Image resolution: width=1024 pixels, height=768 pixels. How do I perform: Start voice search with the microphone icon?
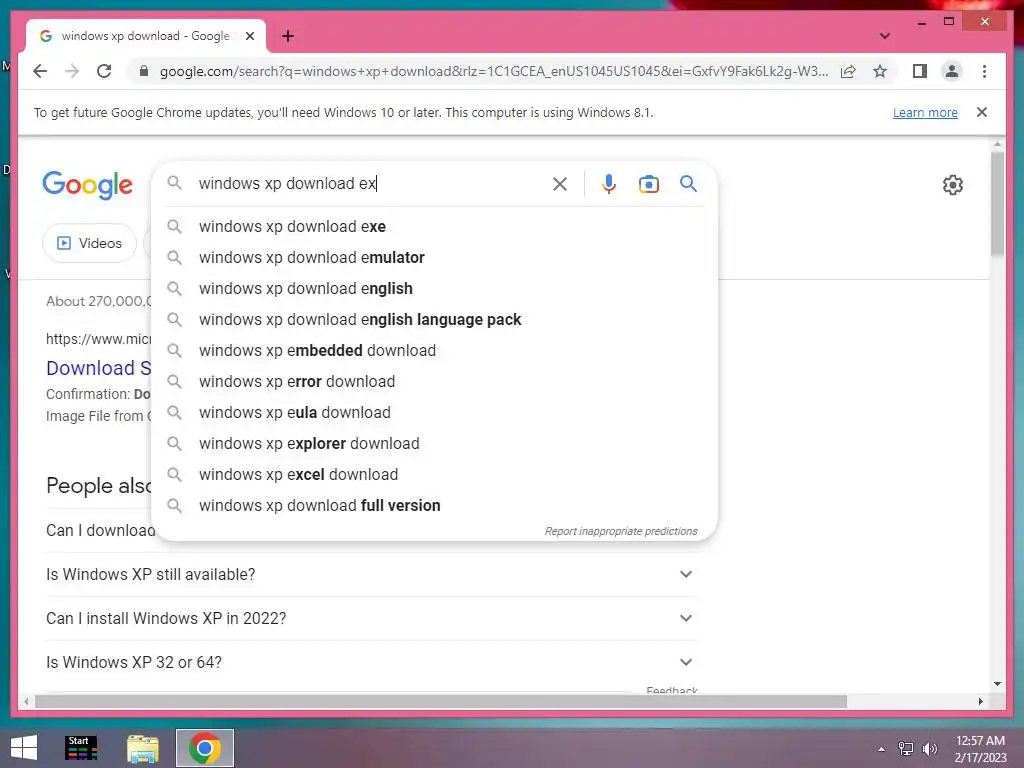pyautogui.click(x=609, y=184)
